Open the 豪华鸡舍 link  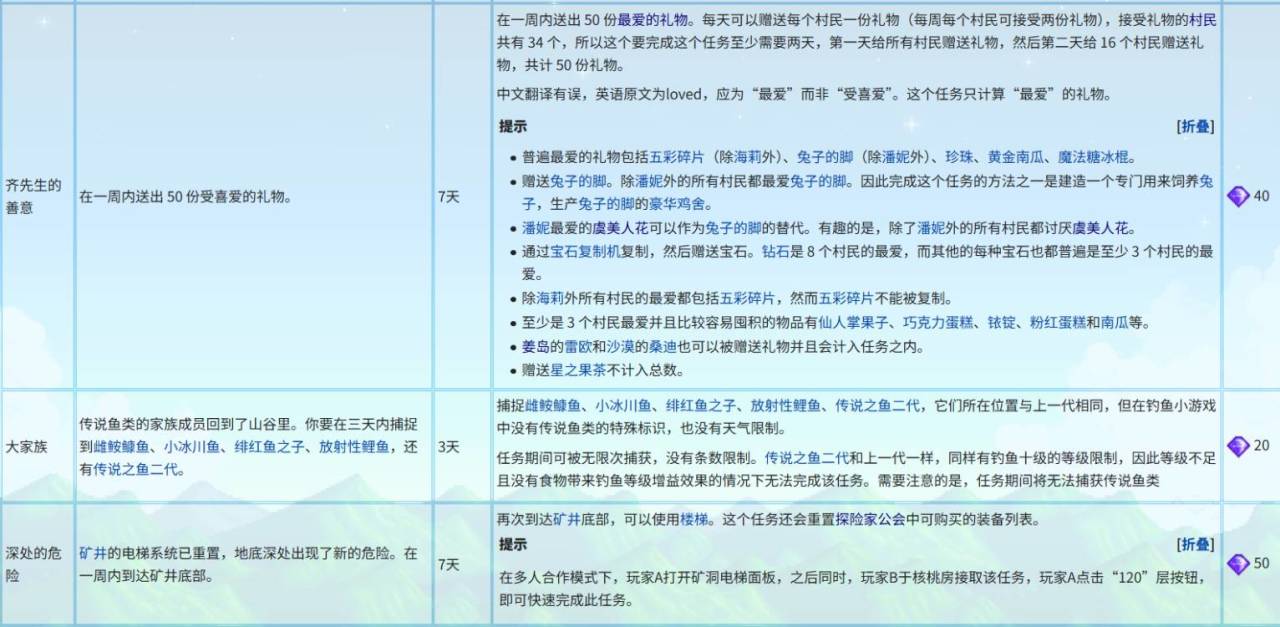pyautogui.click(x=677, y=204)
